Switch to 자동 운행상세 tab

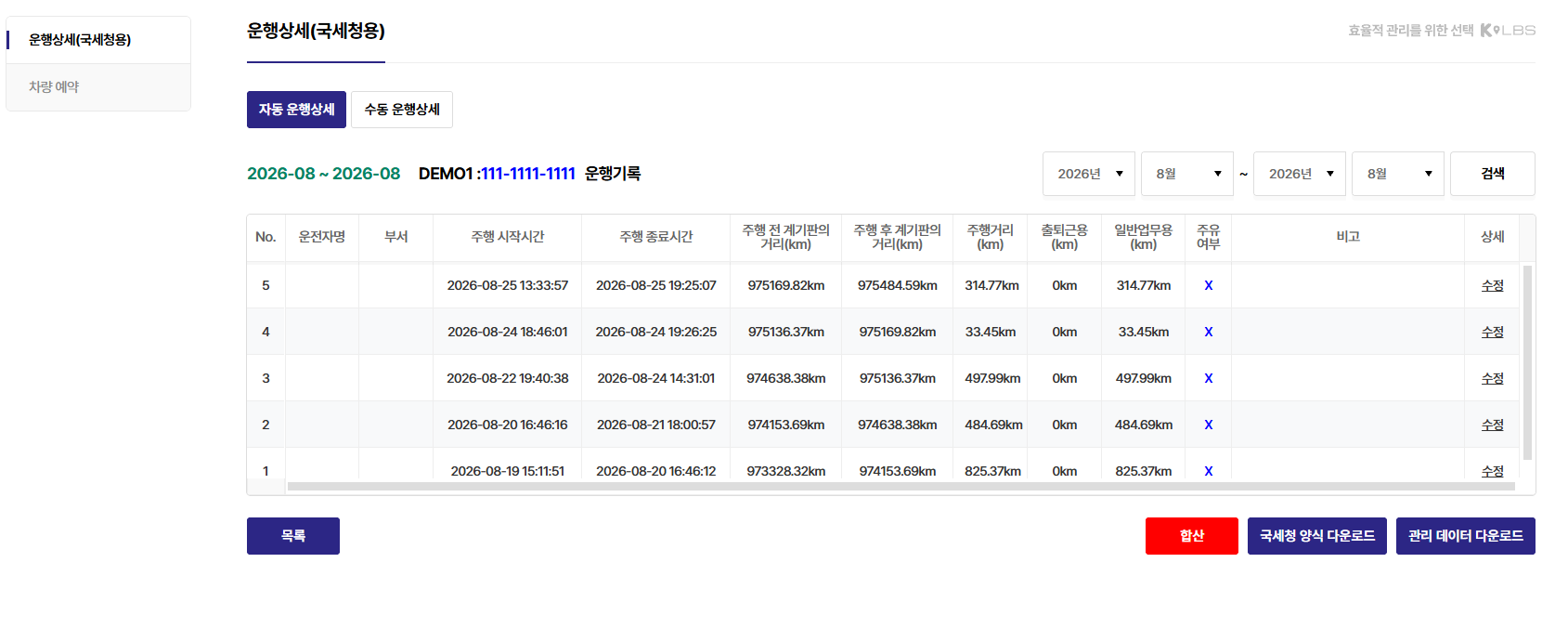pos(296,110)
